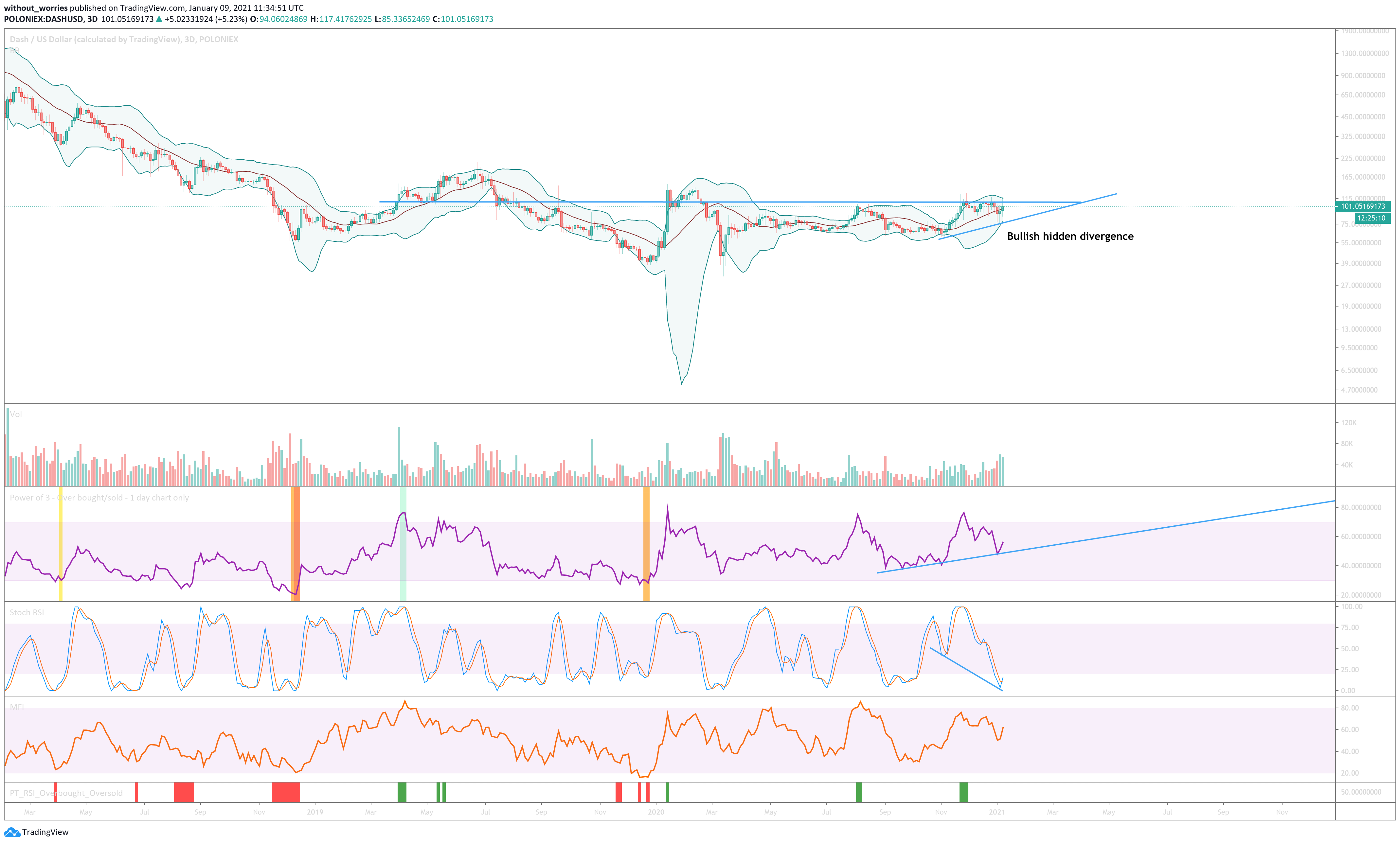Click the 40K volume axis label
1400x844 pixels.
[x=1347, y=465]
